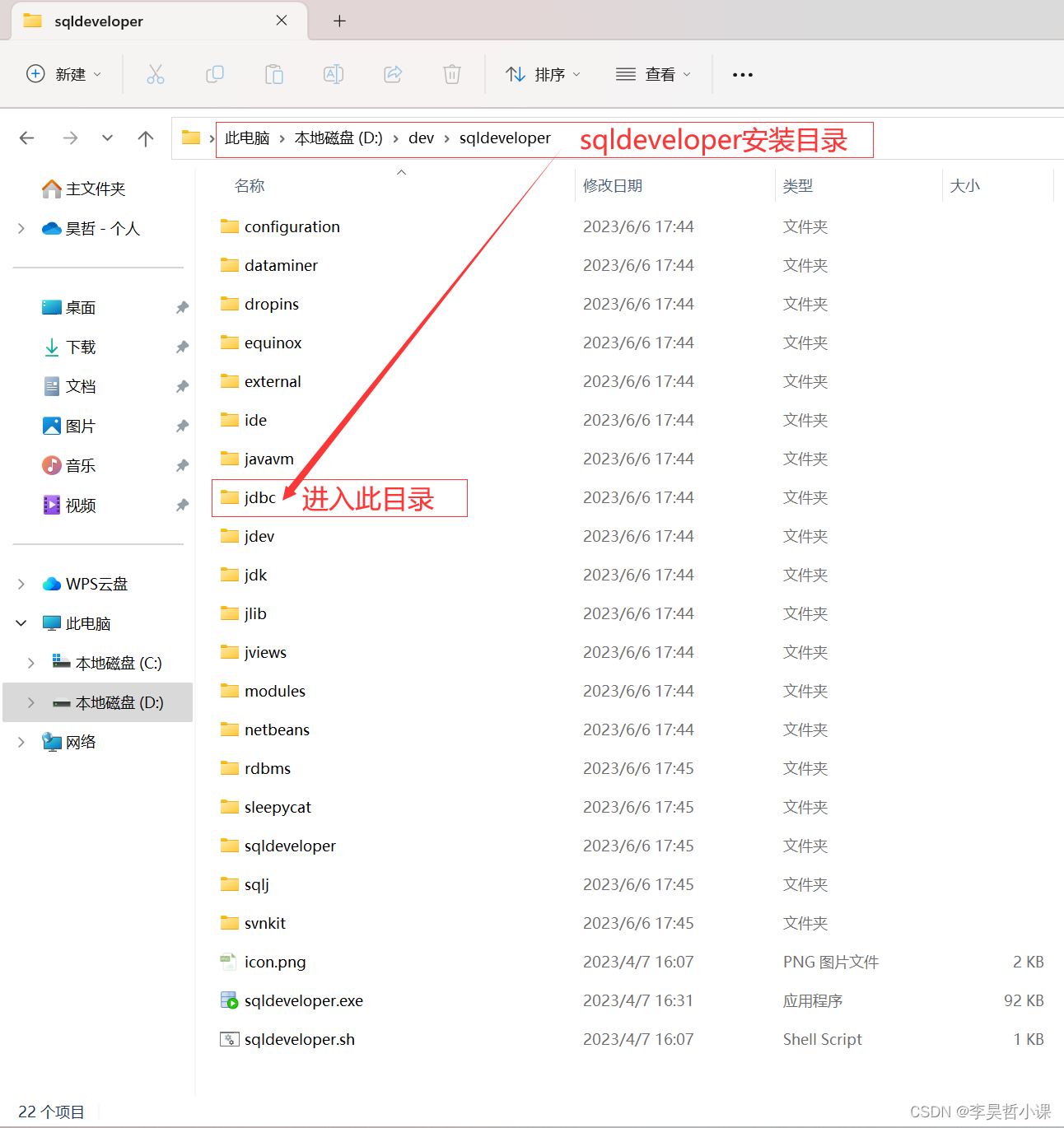Expand the 昊哲 - 个人 OneDrive node
The width and height of the screenshot is (1064, 1128).
pos(21,228)
